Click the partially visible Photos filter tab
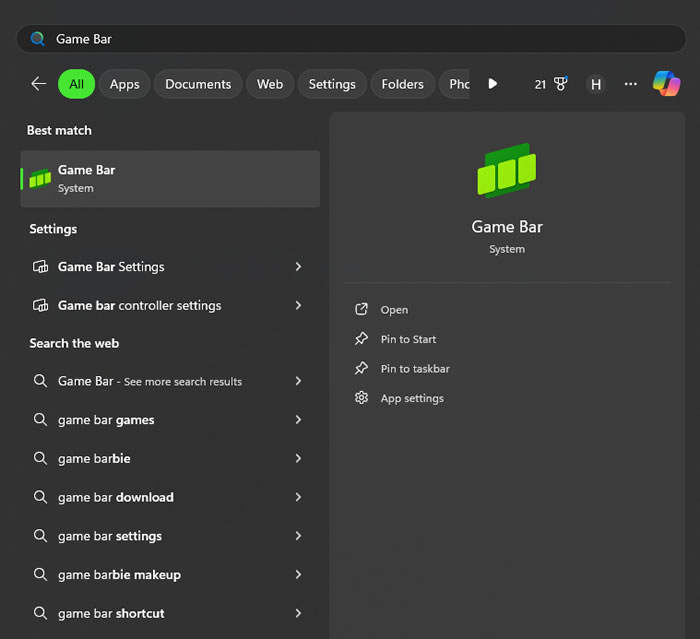The height and width of the screenshot is (639, 700). [x=454, y=84]
